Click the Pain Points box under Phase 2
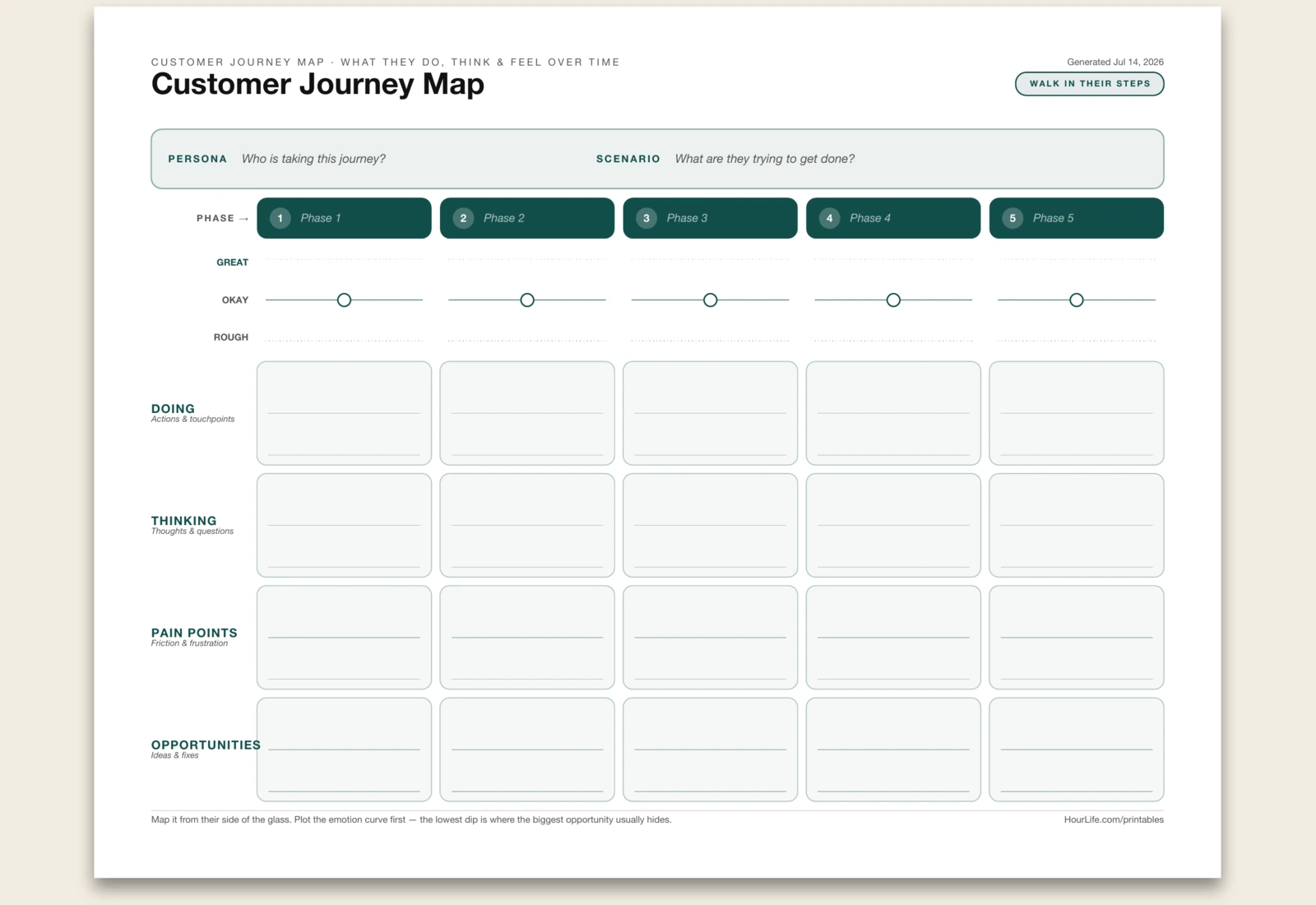This screenshot has height=905, width=1316. 527,638
